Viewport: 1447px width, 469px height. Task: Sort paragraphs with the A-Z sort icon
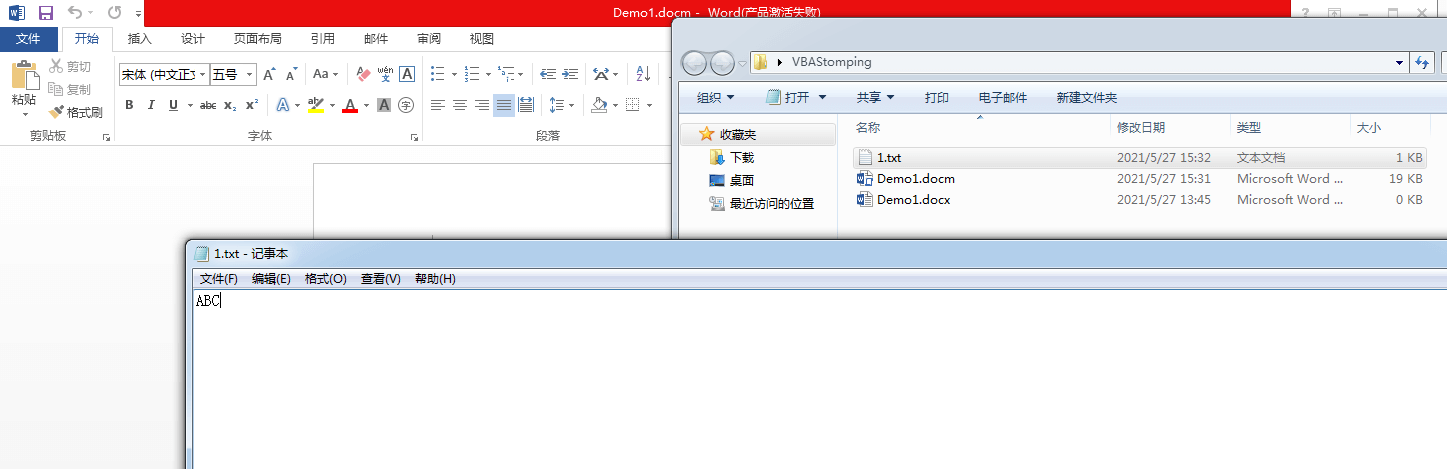[x=643, y=74]
